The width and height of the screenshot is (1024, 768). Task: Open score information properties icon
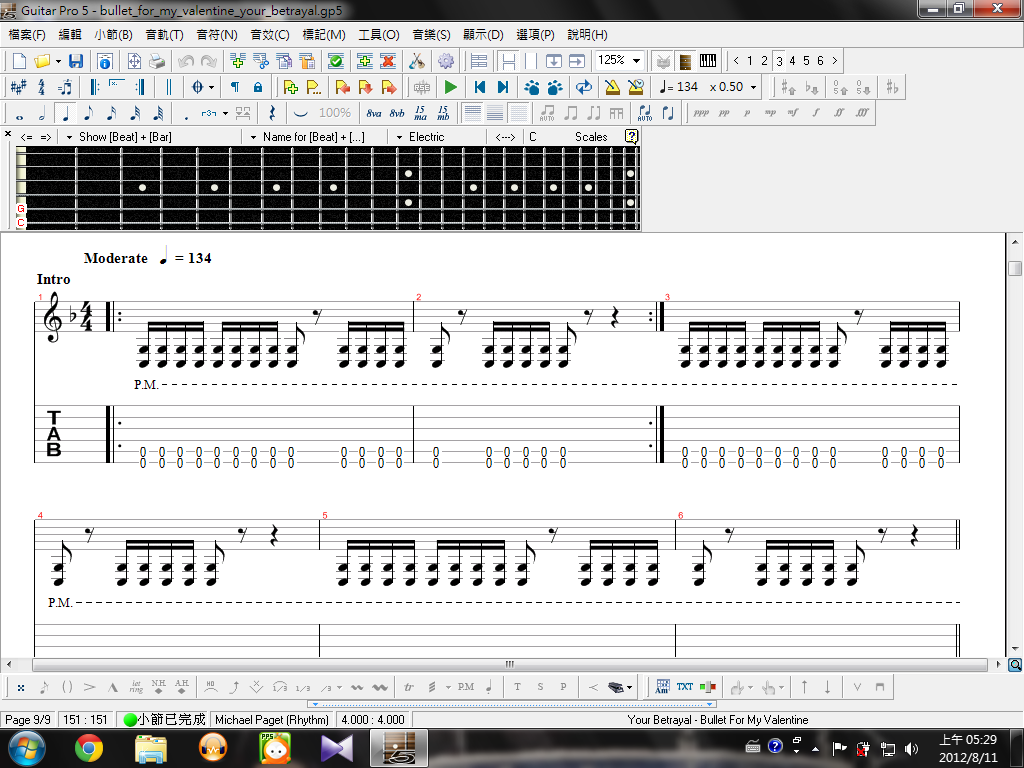tap(104, 61)
